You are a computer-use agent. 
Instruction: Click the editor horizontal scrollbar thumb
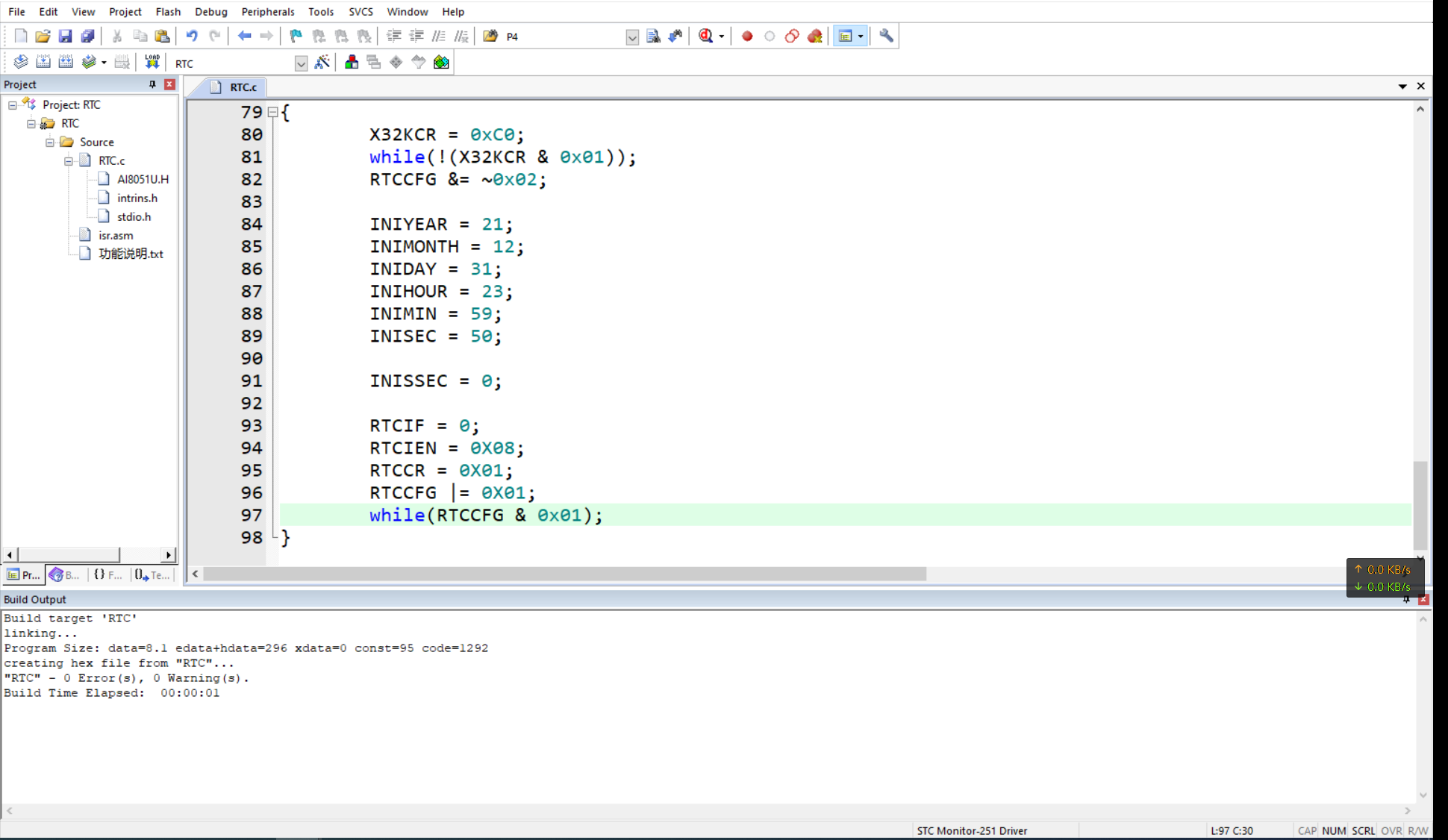564,574
